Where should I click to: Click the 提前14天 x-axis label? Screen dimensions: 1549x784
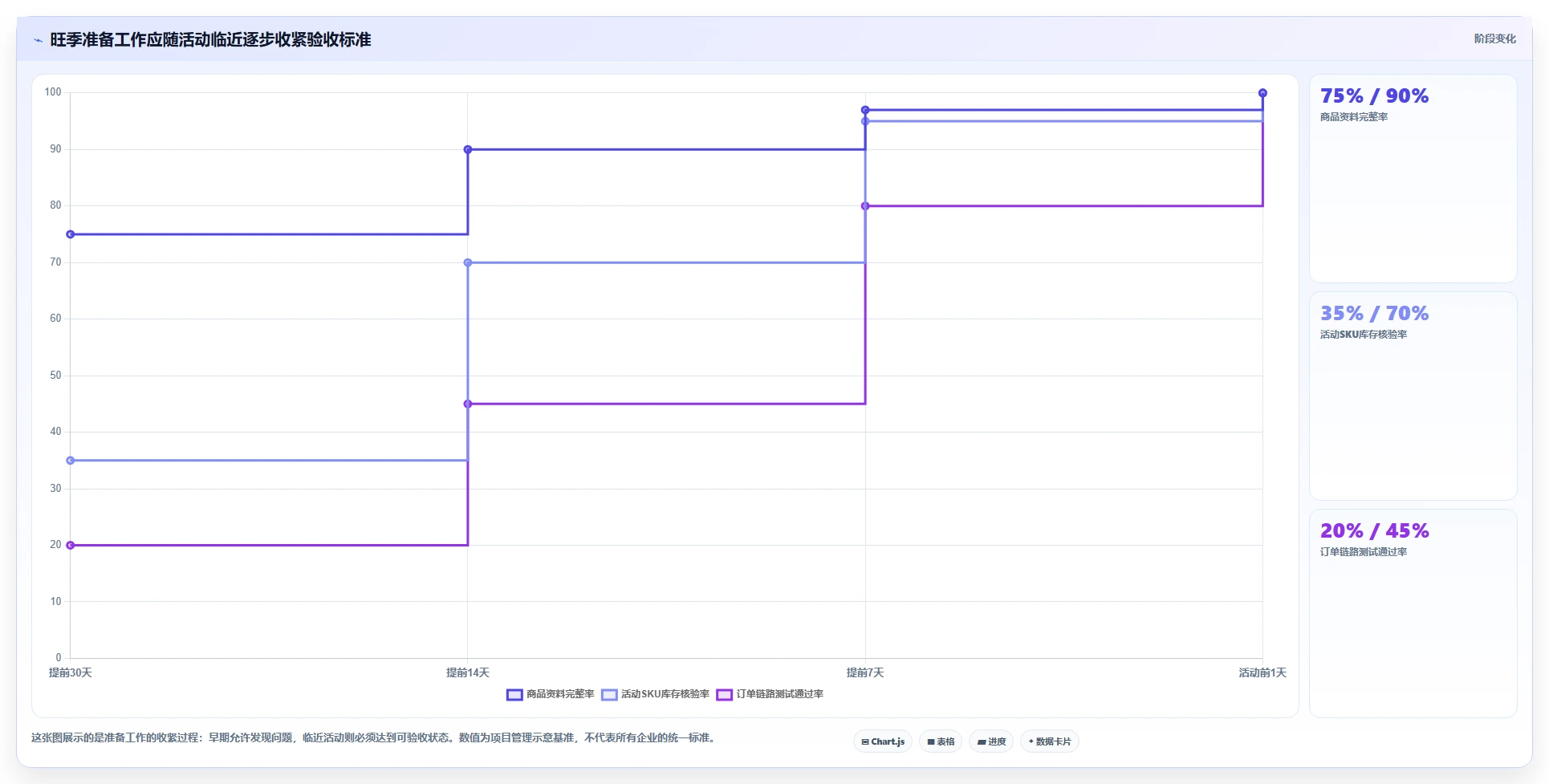coord(468,672)
